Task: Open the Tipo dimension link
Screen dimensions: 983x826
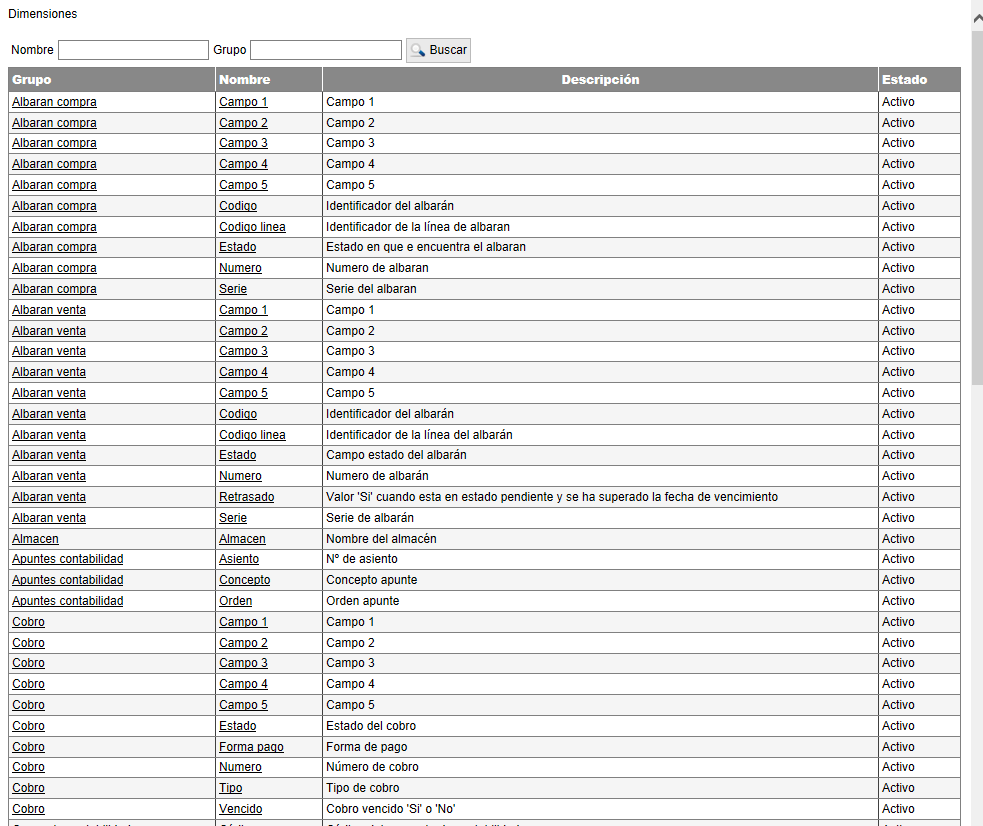Action: pos(230,788)
